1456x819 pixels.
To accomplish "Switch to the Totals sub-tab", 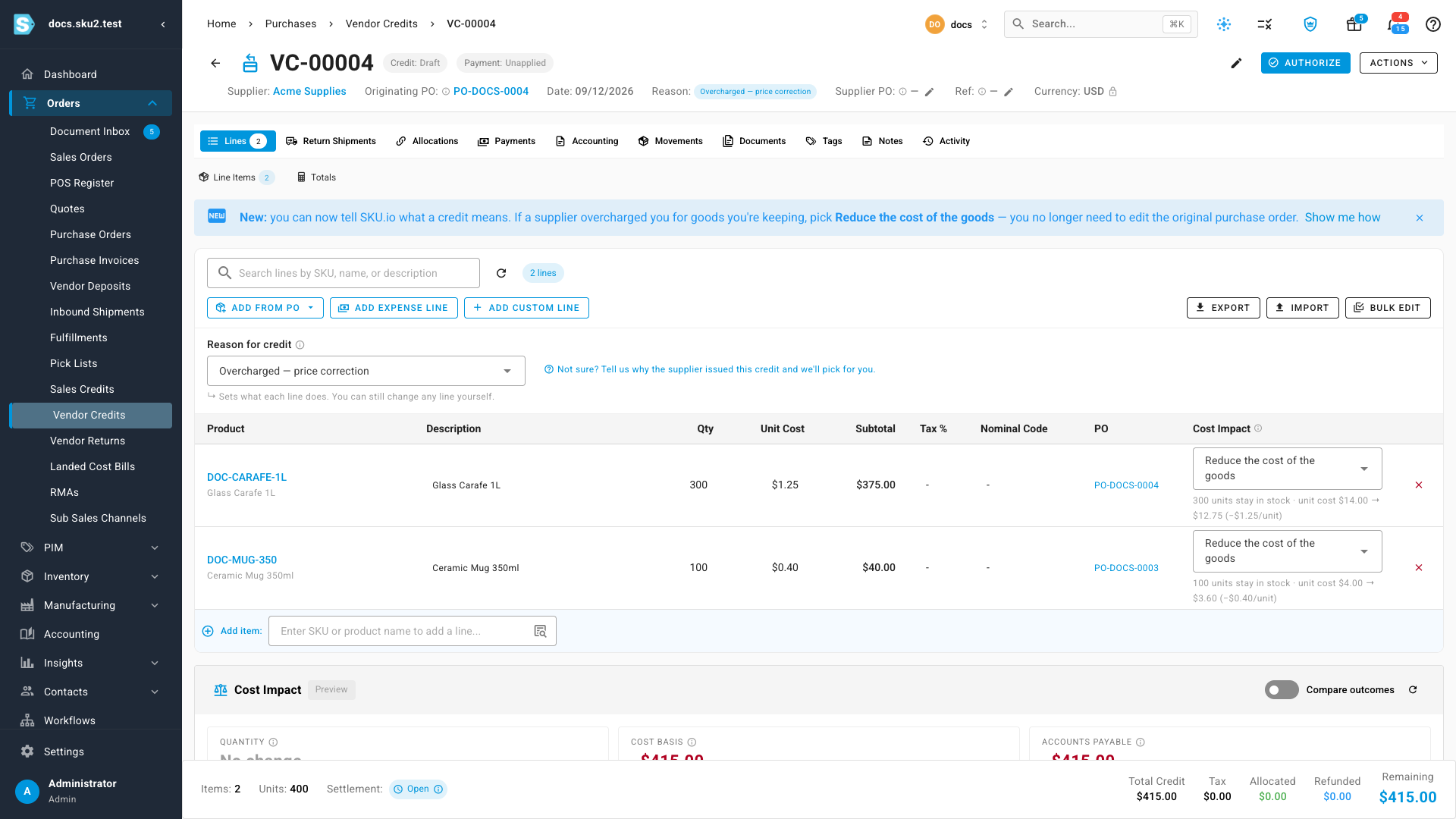I will click(316, 177).
